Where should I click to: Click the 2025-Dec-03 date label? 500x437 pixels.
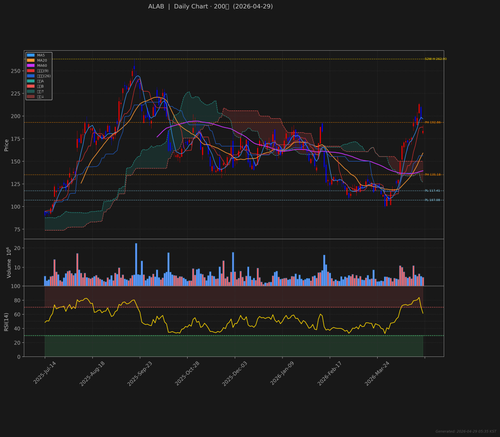click(235, 373)
